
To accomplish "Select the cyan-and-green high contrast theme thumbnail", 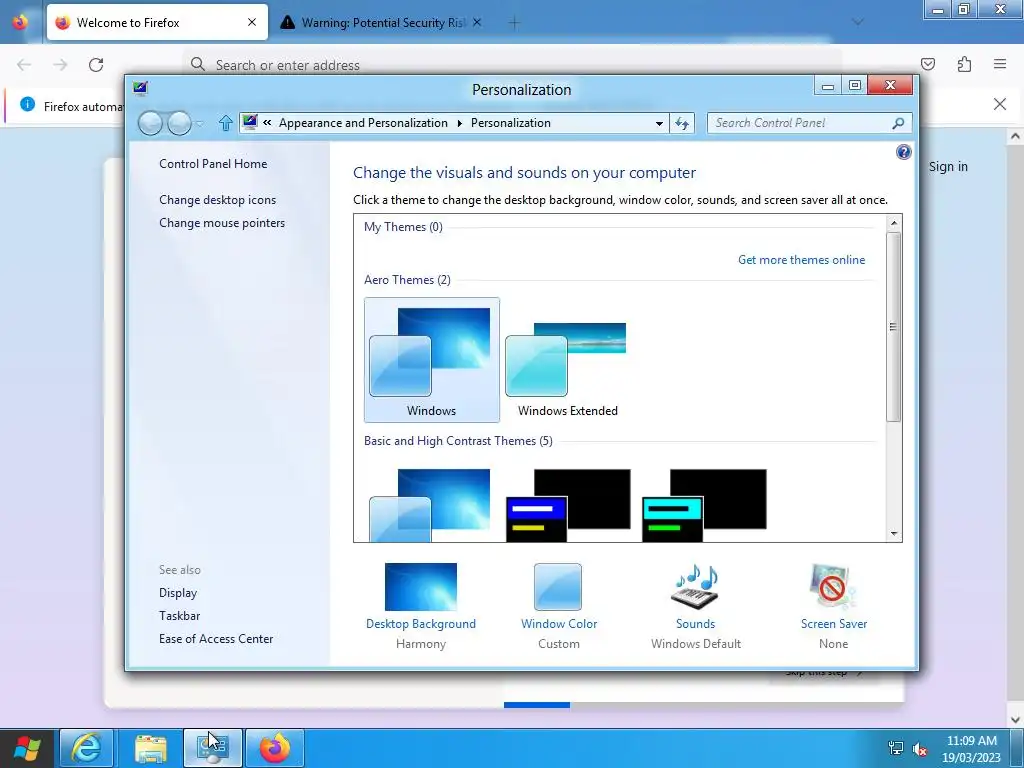I will point(704,505).
